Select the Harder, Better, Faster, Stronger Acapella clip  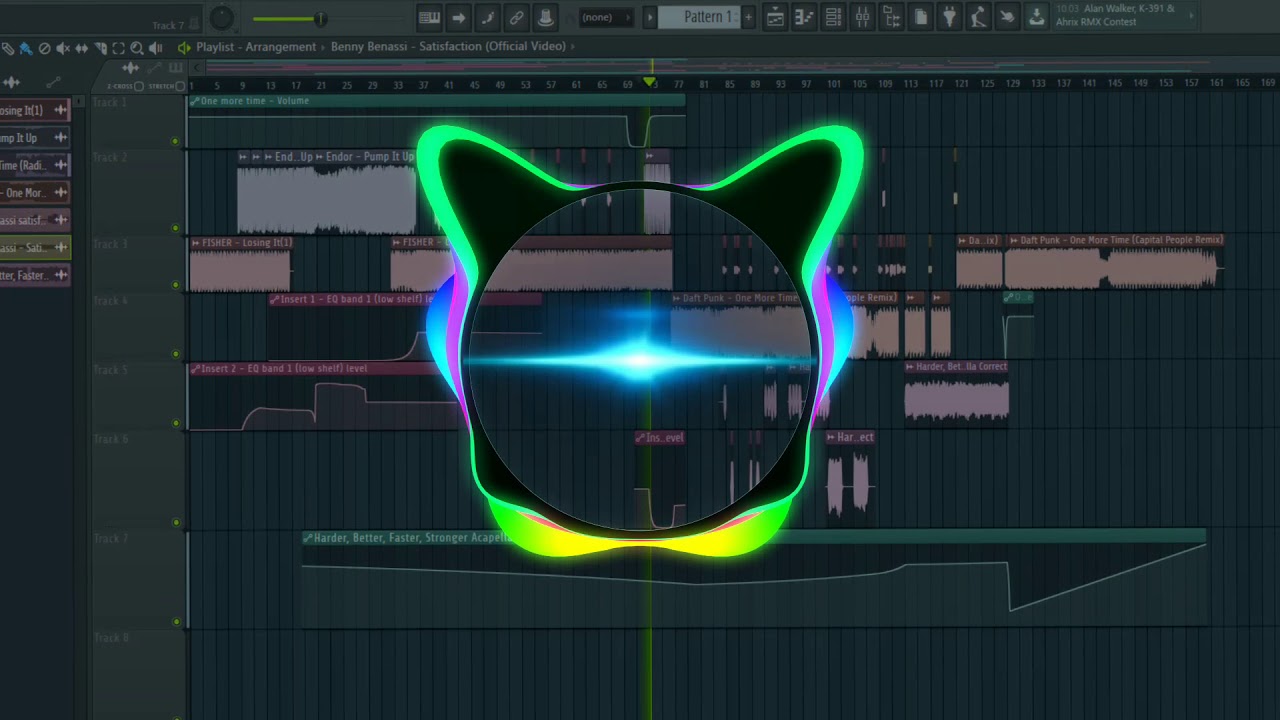[x=755, y=538]
